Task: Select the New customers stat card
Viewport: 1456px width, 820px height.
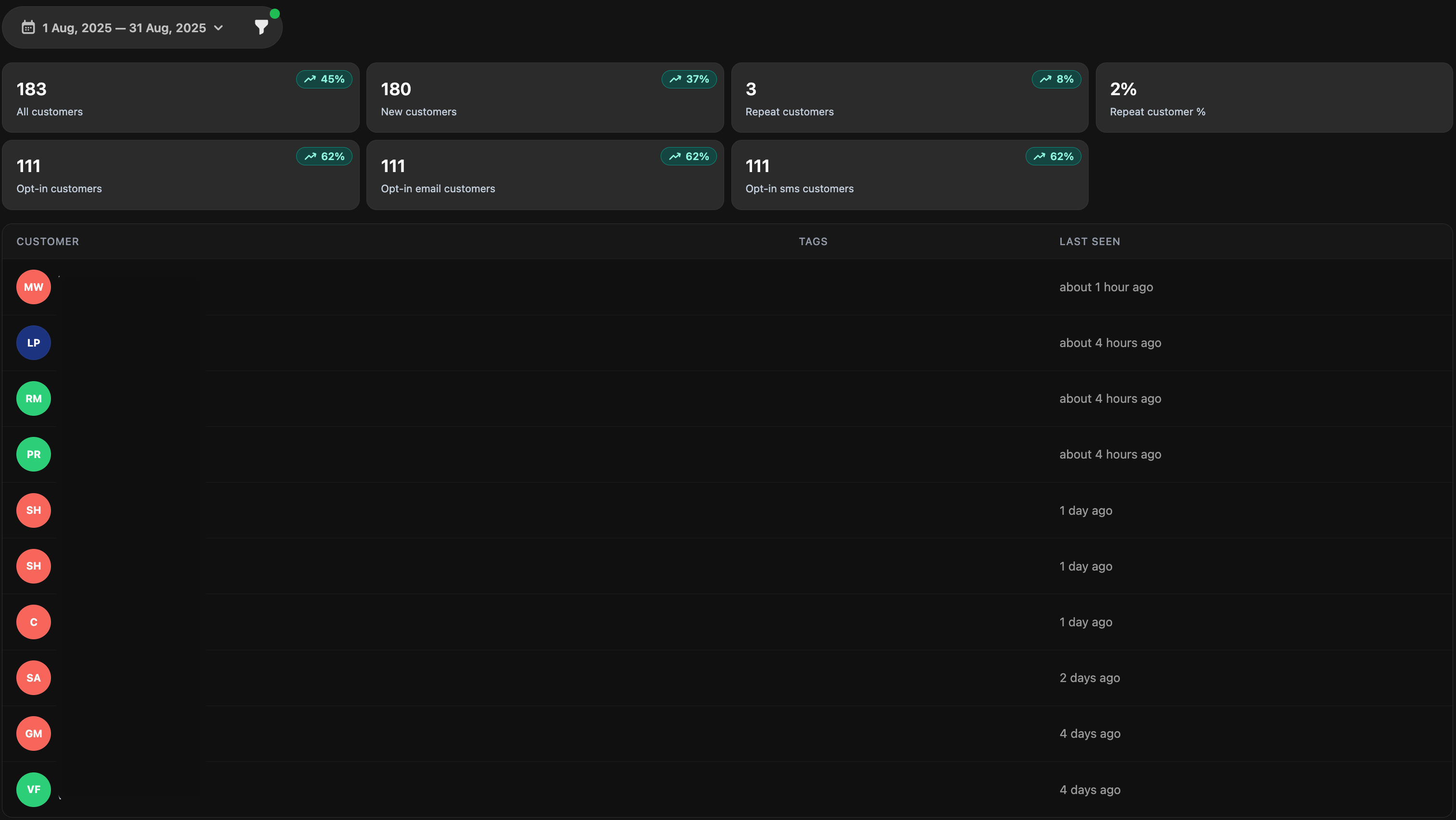Action: (544, 98)
